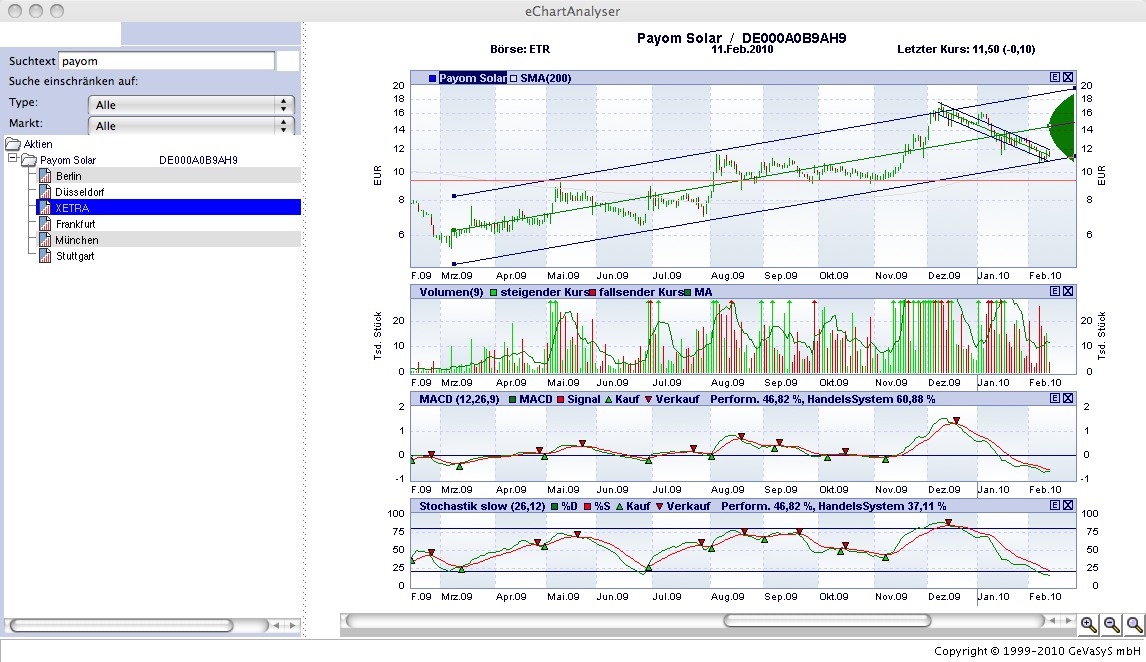Screen dimensions: 1146x662
Task: Close the Volumen(9) indicator panel
Action: (1068, 291)
